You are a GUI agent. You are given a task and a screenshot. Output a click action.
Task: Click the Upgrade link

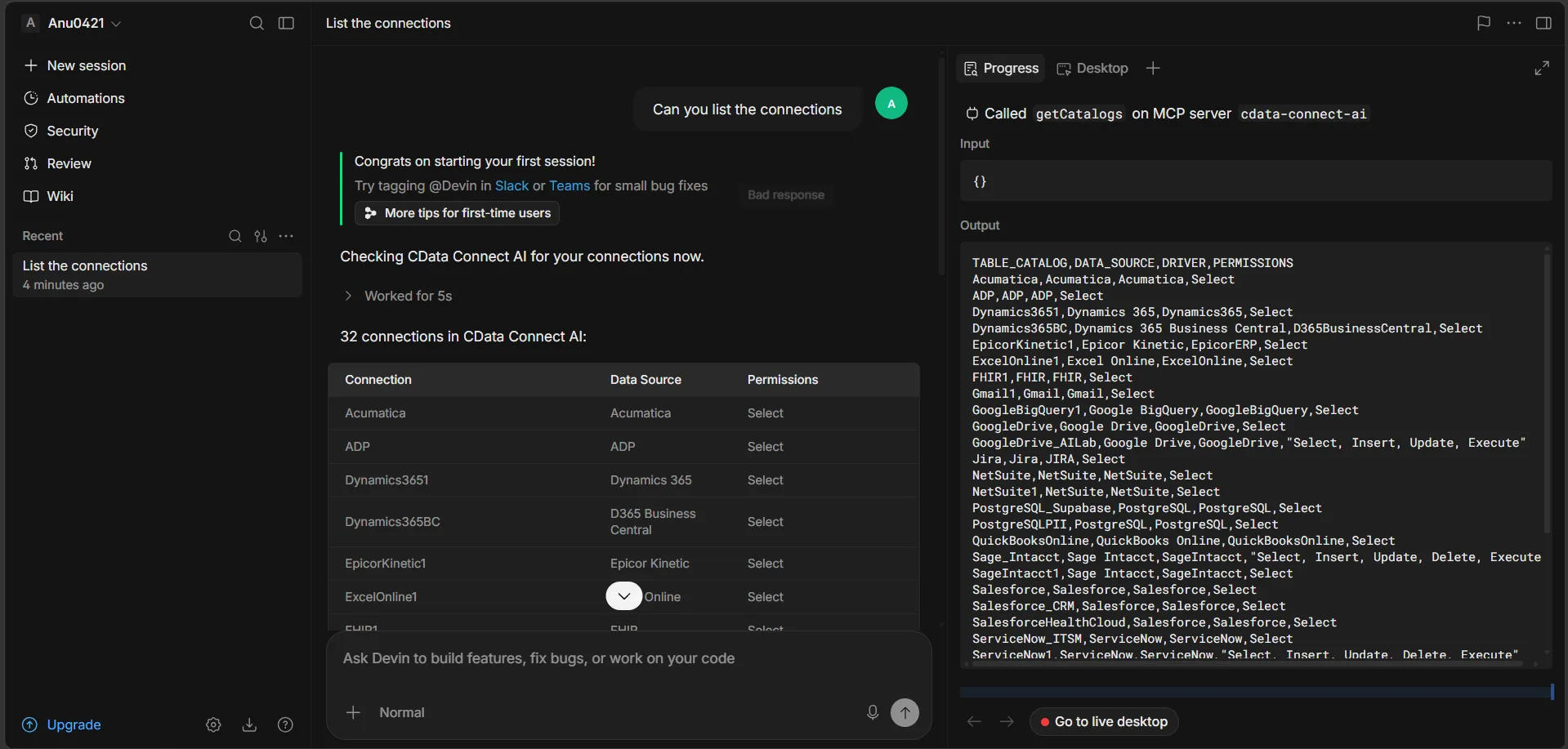pyautogui.click(x=61, y=724)
